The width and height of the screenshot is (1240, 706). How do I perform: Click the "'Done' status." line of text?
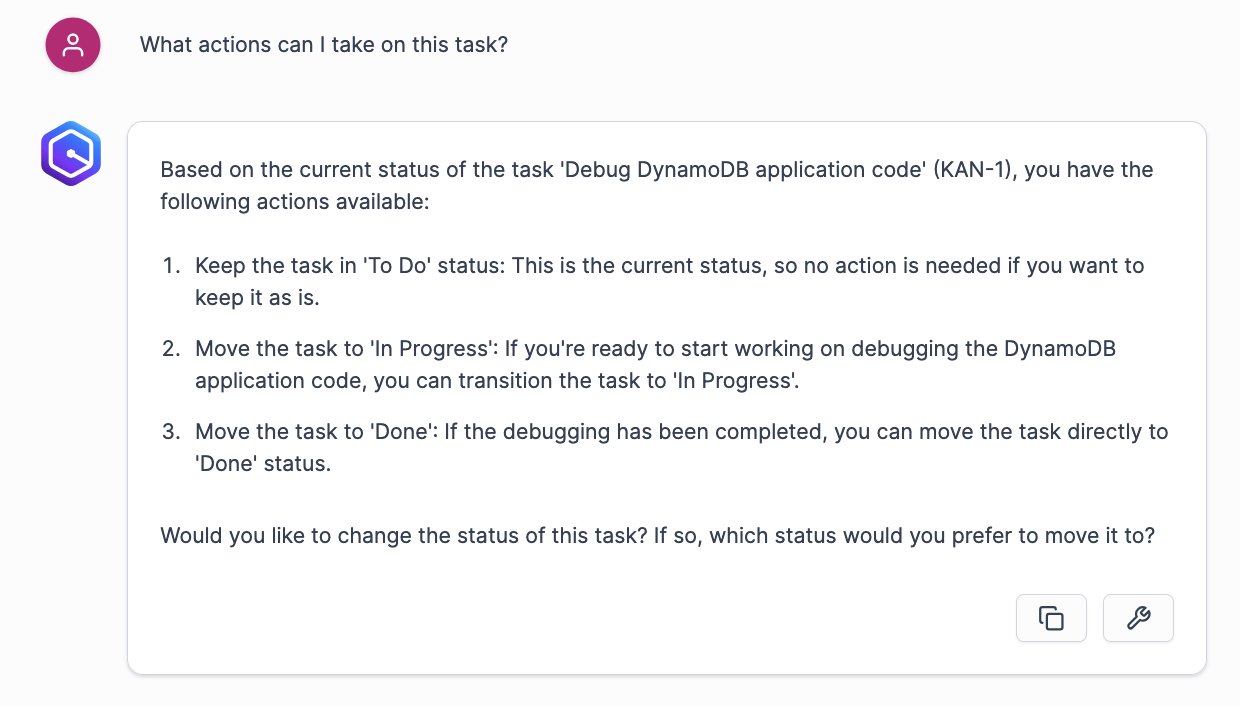click(x=262, y=464)
